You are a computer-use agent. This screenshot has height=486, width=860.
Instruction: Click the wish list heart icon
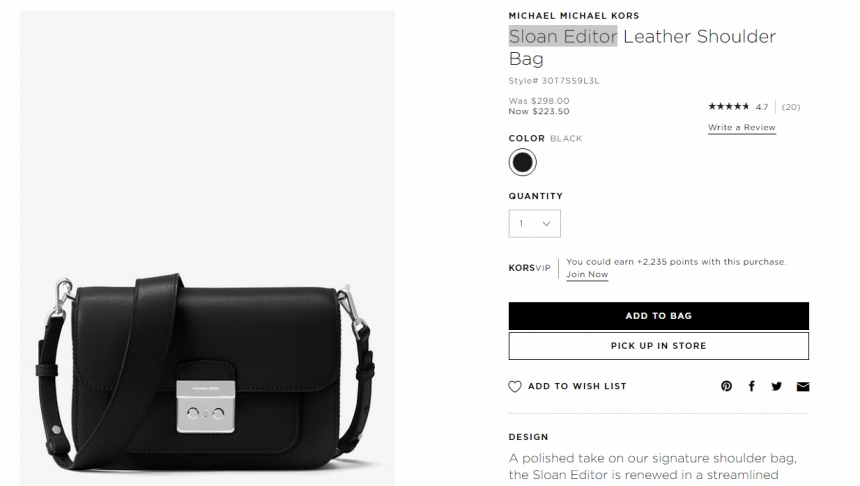514,387
